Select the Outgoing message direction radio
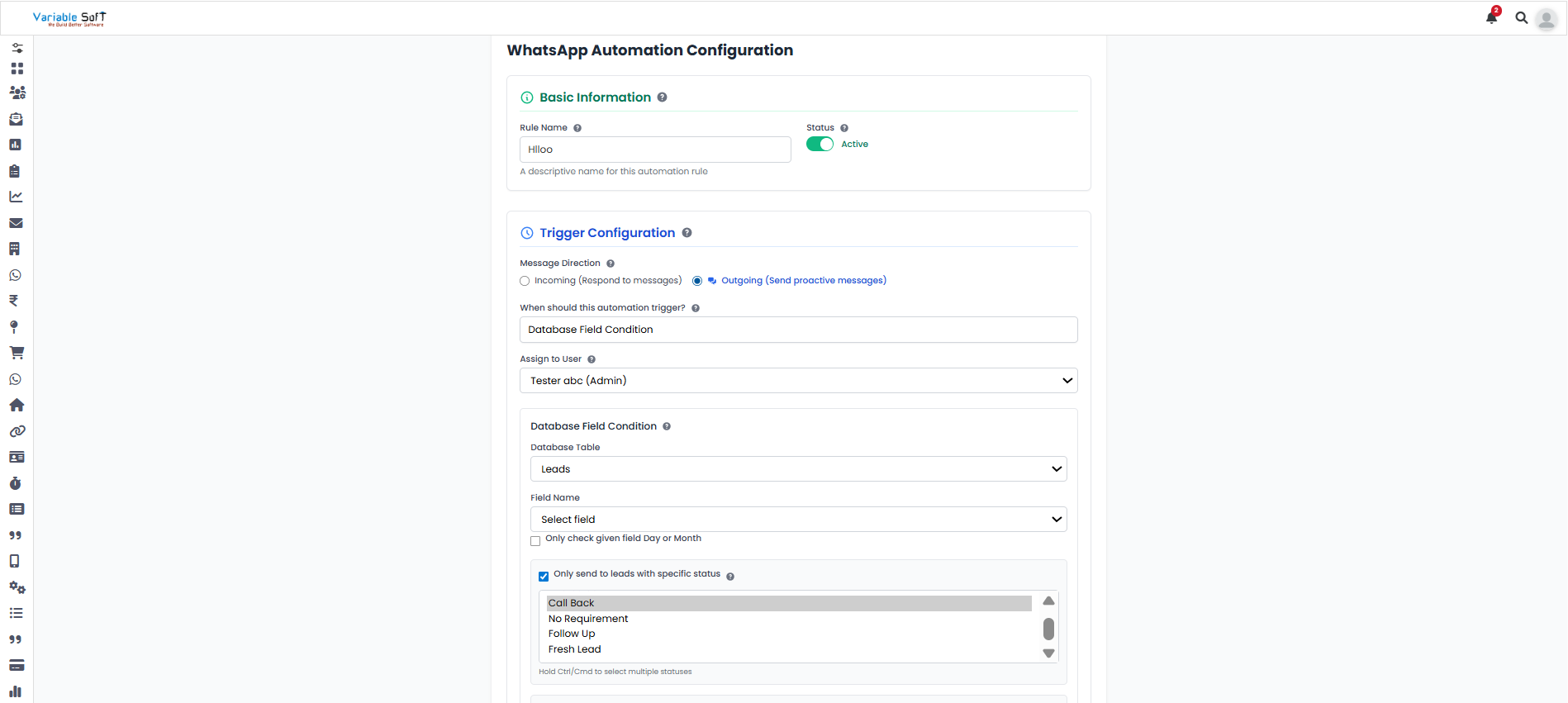1568x703 pixels. pos(697,281)
